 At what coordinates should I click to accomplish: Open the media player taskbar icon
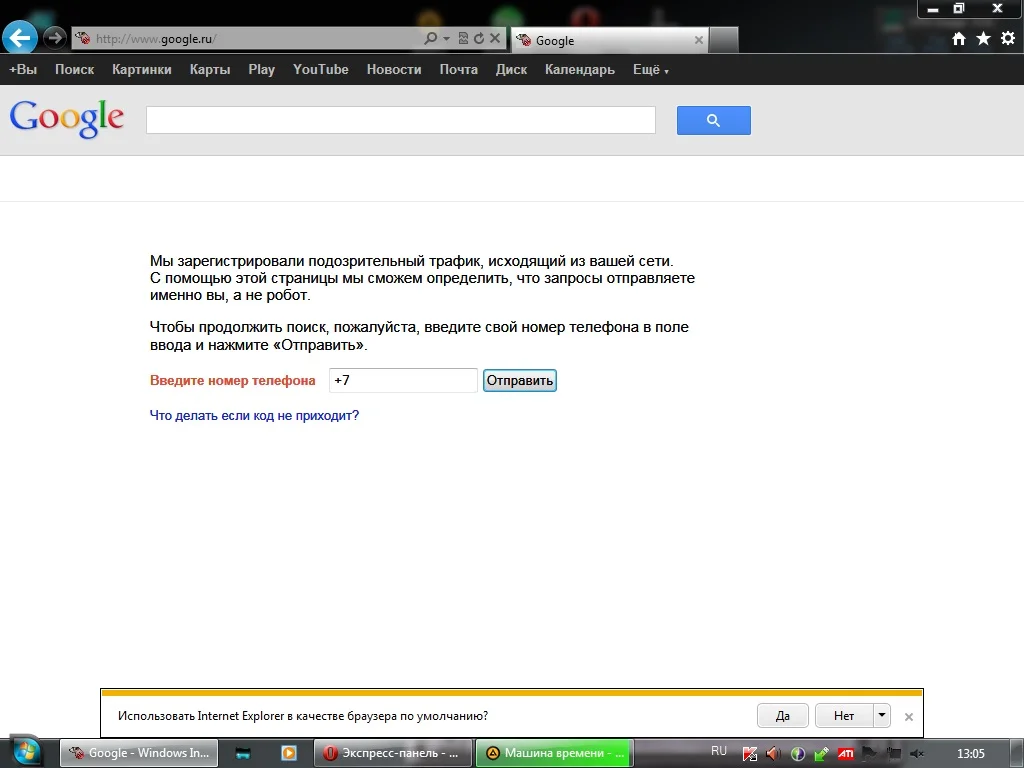[289, 753]
